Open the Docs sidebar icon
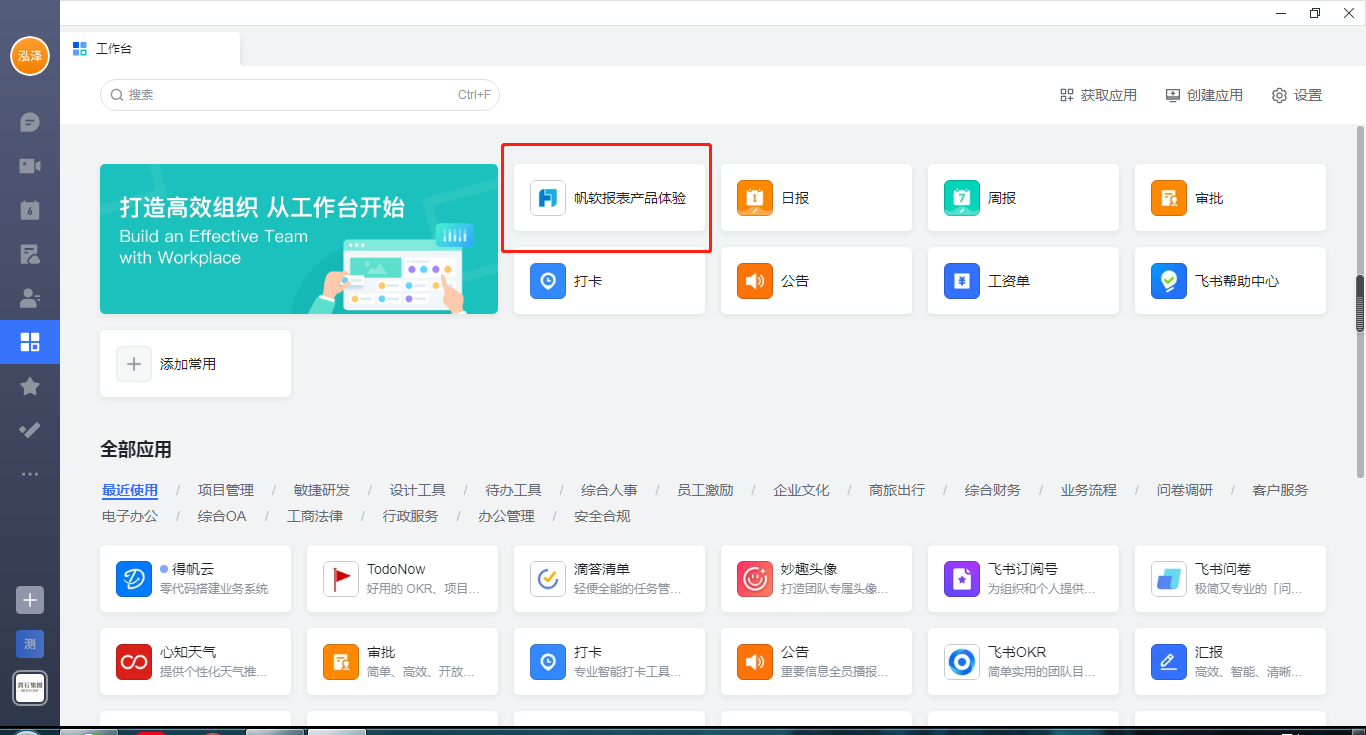1366x735 pixels. pyautogui.click(x=30, y=254)
